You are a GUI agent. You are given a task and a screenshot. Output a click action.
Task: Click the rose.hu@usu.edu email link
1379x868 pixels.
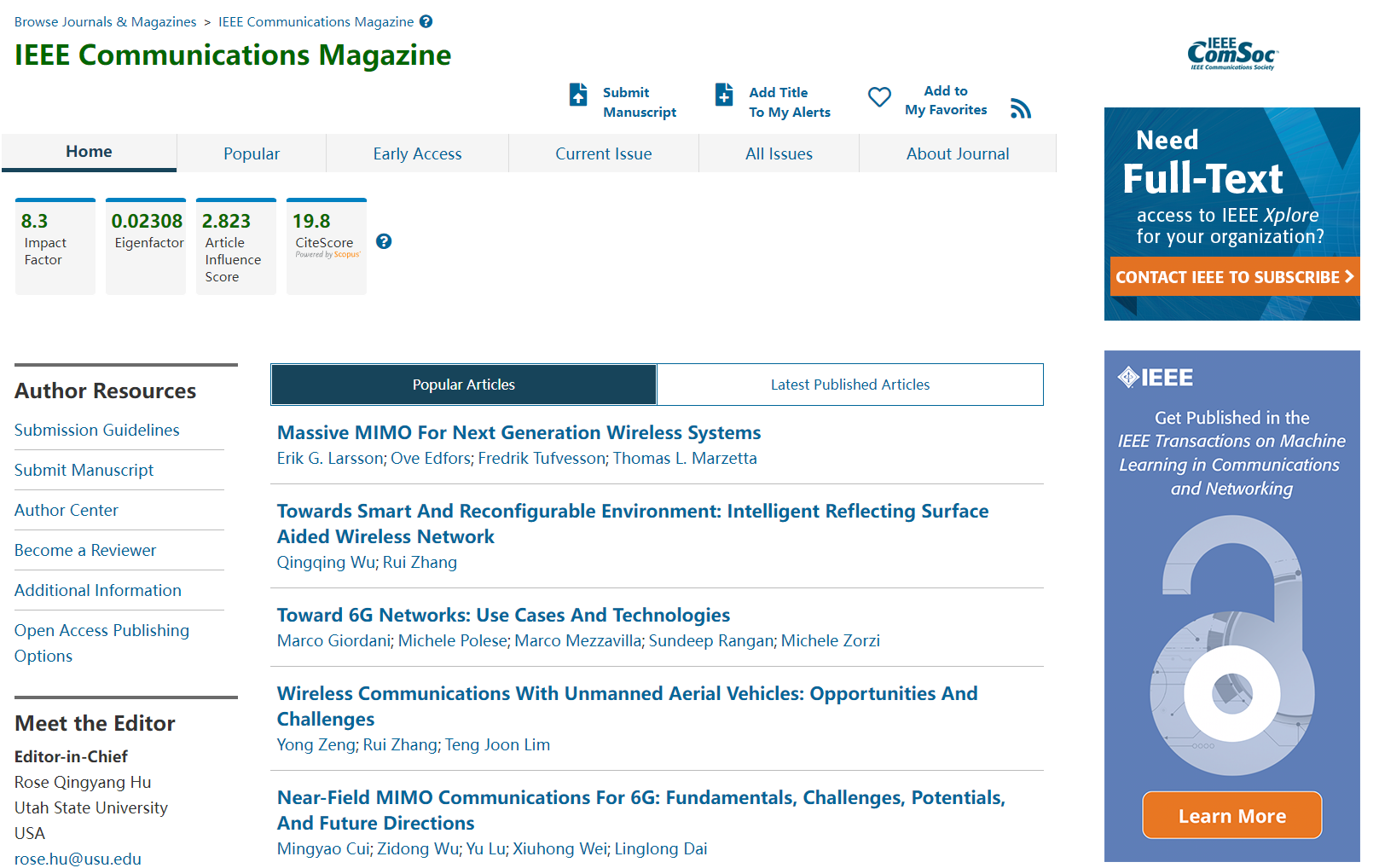(x=78, y=859)
